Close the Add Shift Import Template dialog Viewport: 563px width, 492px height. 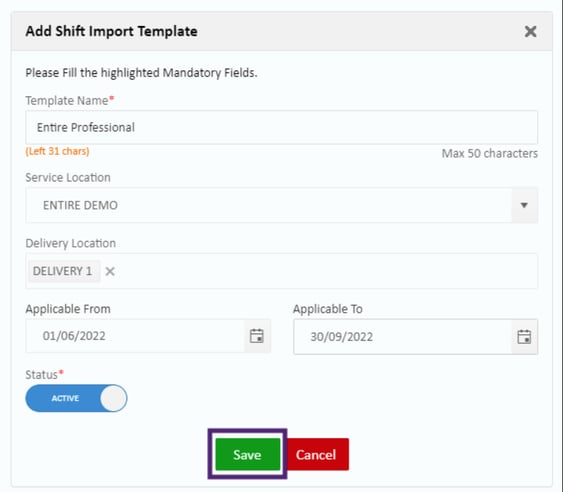530,32
